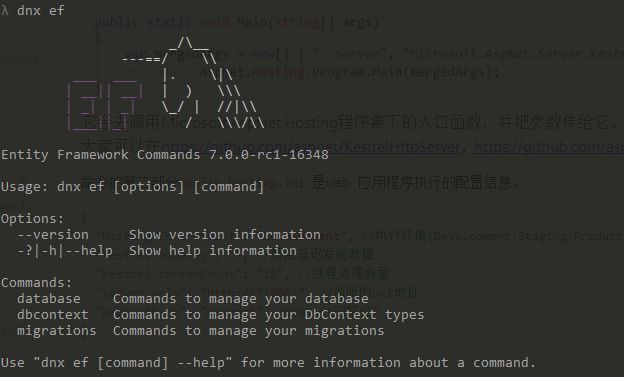
Task: Click "Commands to manage your migrations" text
Action: pyautogui.click(x=249, y=331)
